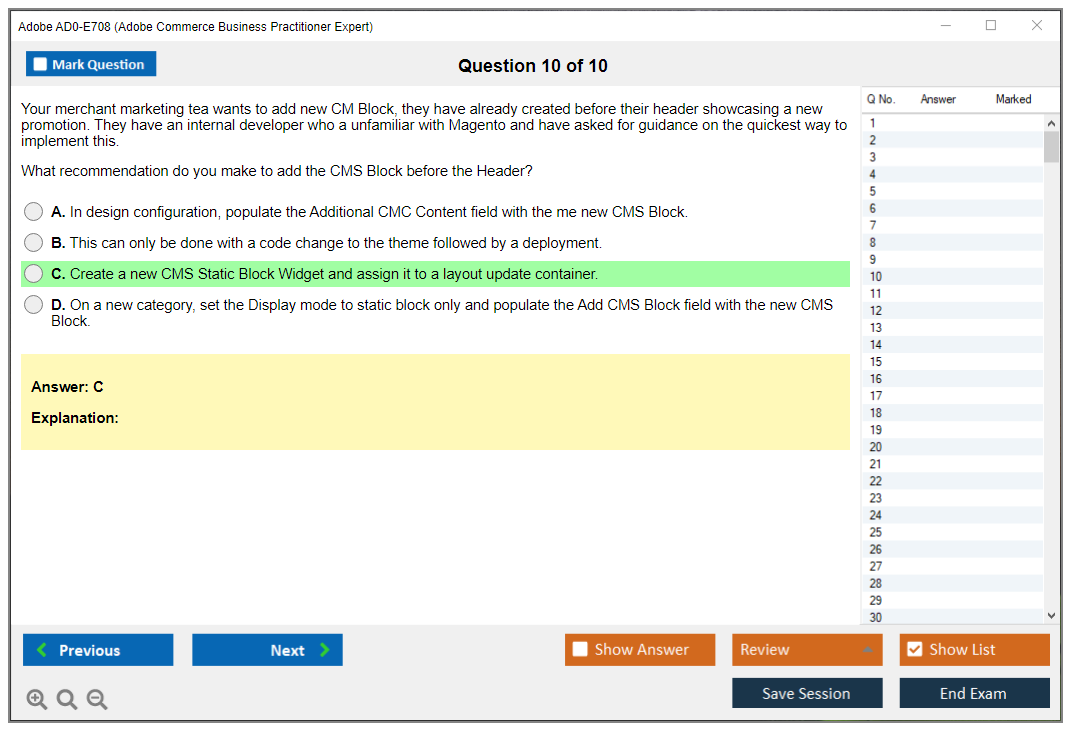Choose answer option B radio button

pos(34,243)
